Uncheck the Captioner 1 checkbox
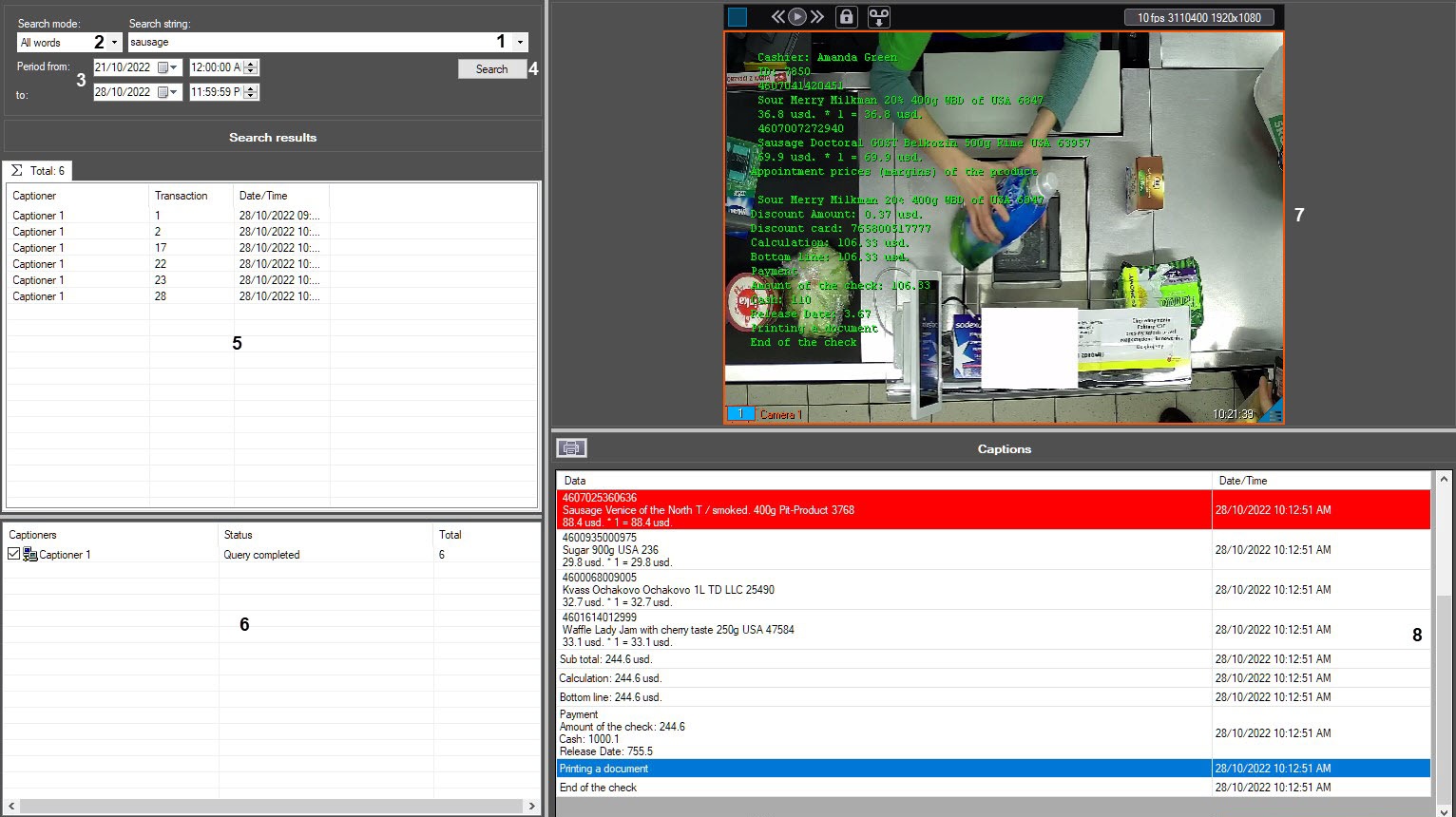Screen dimensions: 1456x817 click(13, 554)
